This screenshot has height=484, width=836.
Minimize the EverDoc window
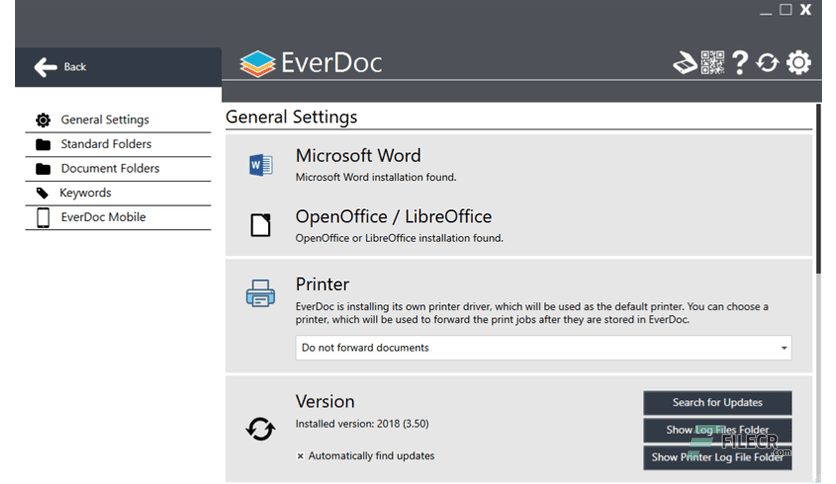[x=766, y=11]
